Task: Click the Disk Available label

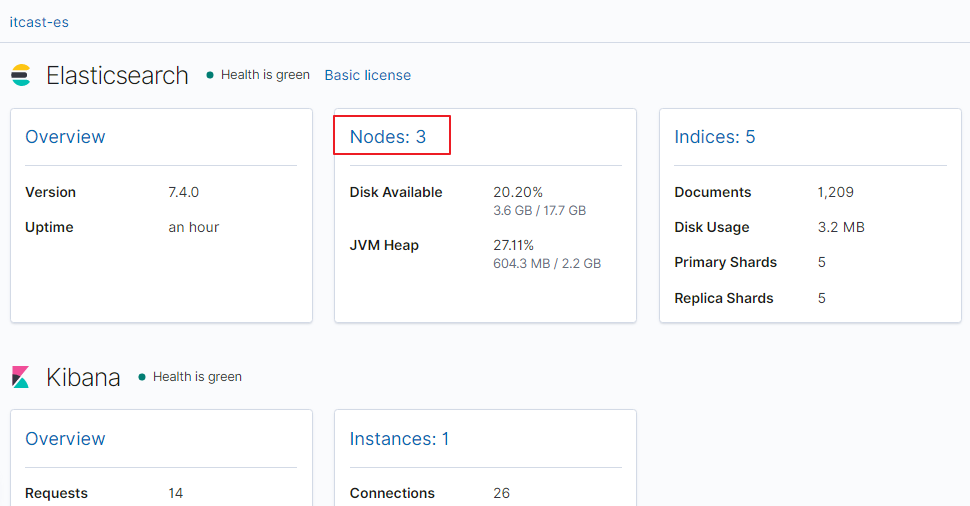Action: tap(396, 192)
